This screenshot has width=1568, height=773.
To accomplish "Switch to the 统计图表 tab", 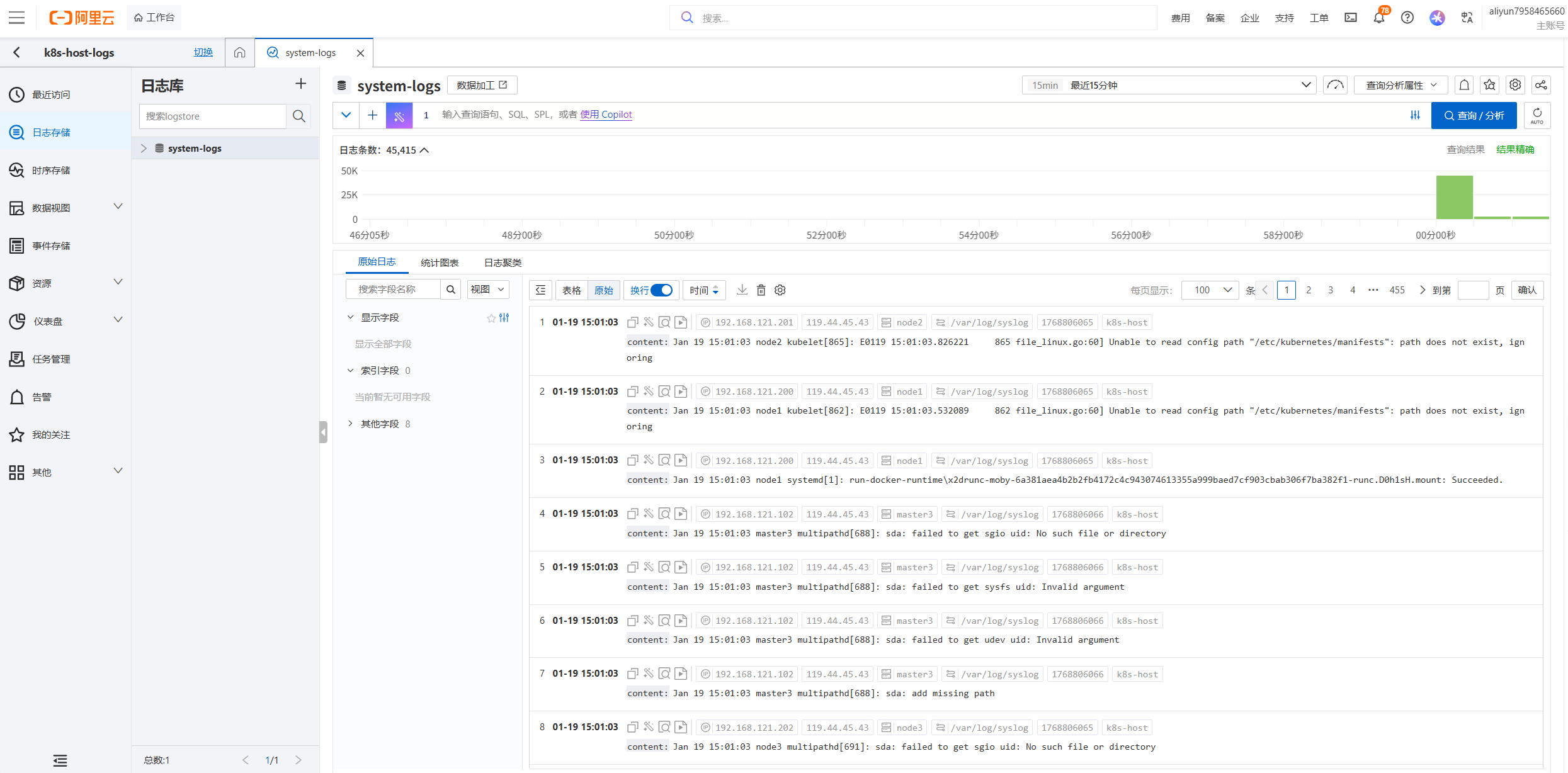I will point(440,262).
